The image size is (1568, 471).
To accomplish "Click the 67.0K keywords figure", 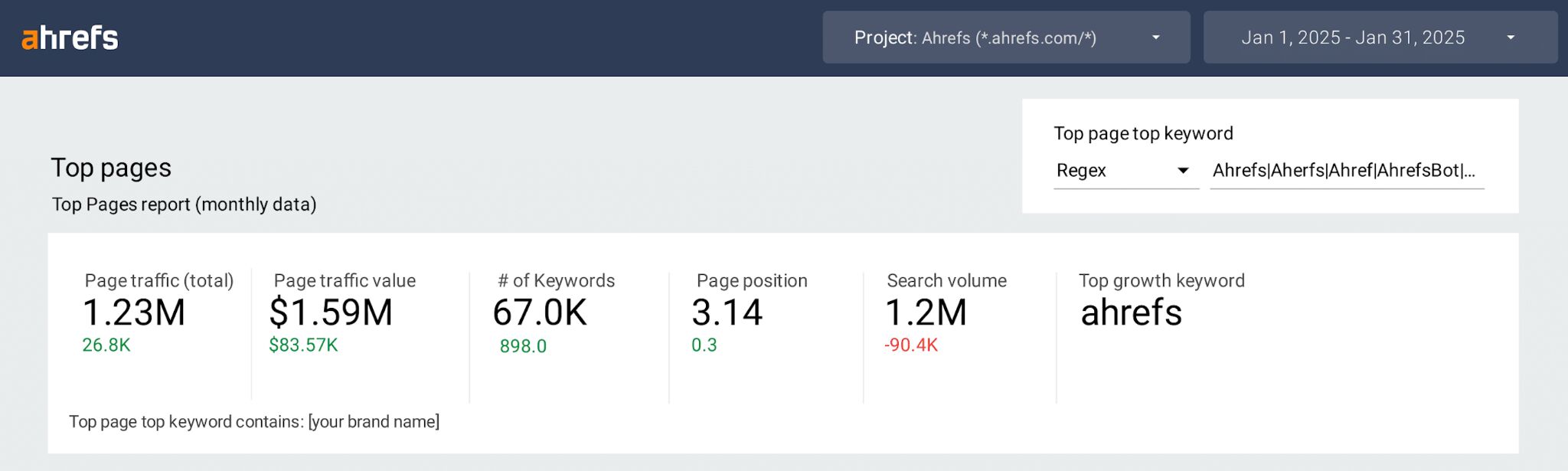I will coord(540,312).
